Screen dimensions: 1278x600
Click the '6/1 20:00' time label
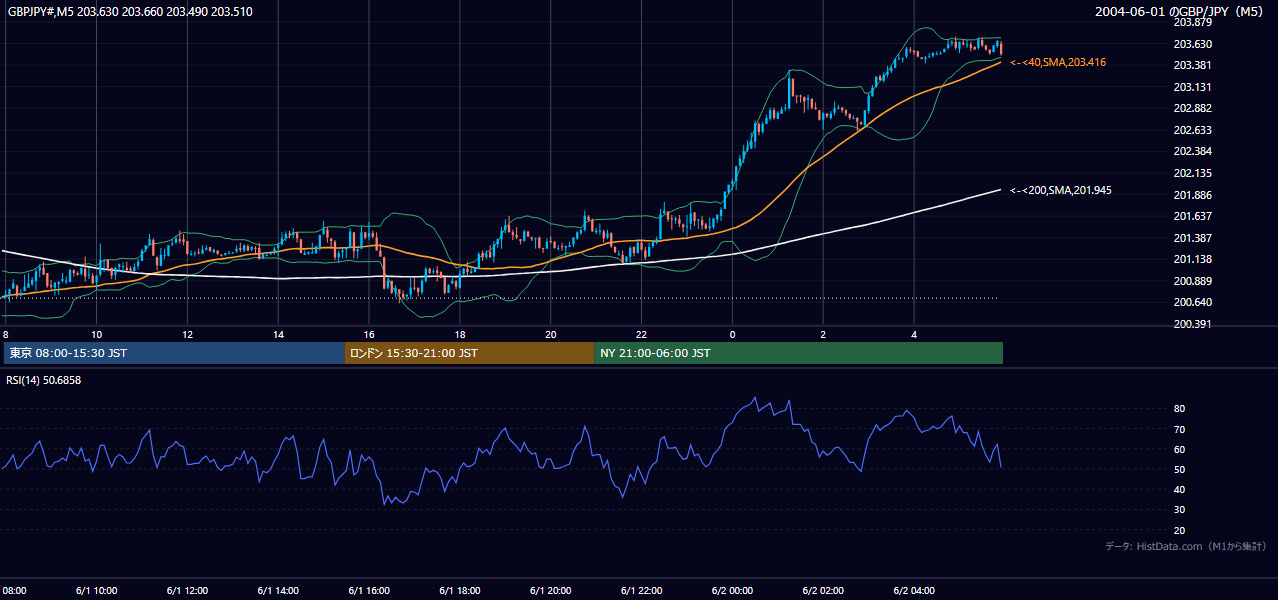pos(552,591)
